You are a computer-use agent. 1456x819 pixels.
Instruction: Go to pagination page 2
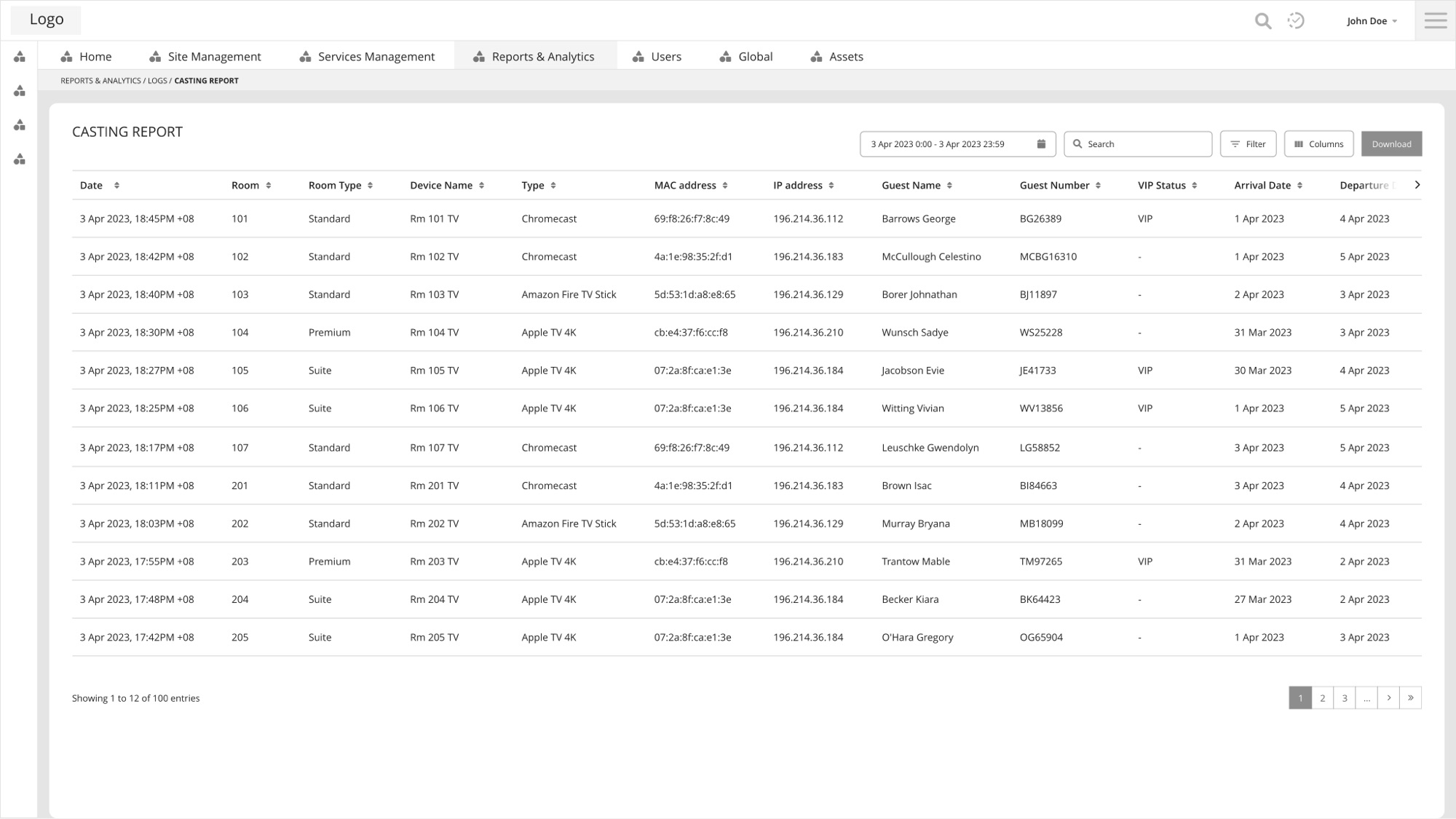coord(1322,698)
